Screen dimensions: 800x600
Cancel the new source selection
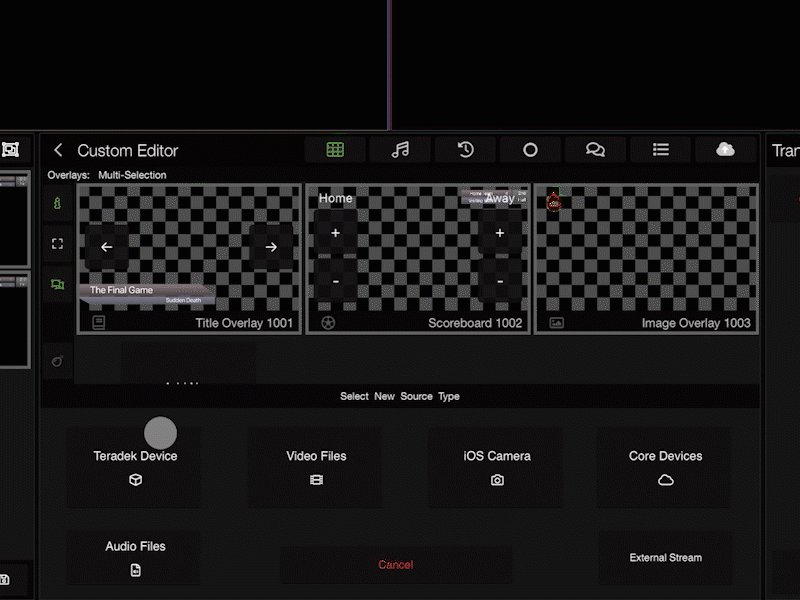point(395,565)
